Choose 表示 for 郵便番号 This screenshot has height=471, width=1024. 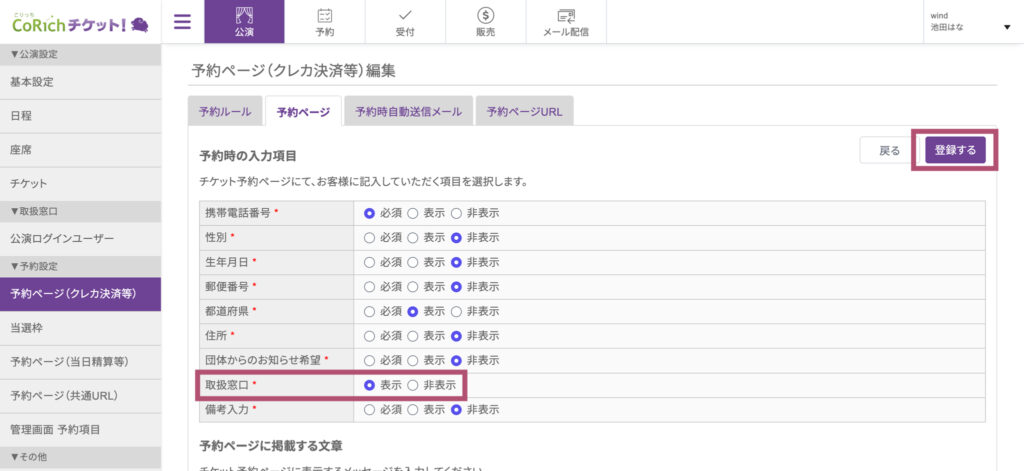(413, 287)
